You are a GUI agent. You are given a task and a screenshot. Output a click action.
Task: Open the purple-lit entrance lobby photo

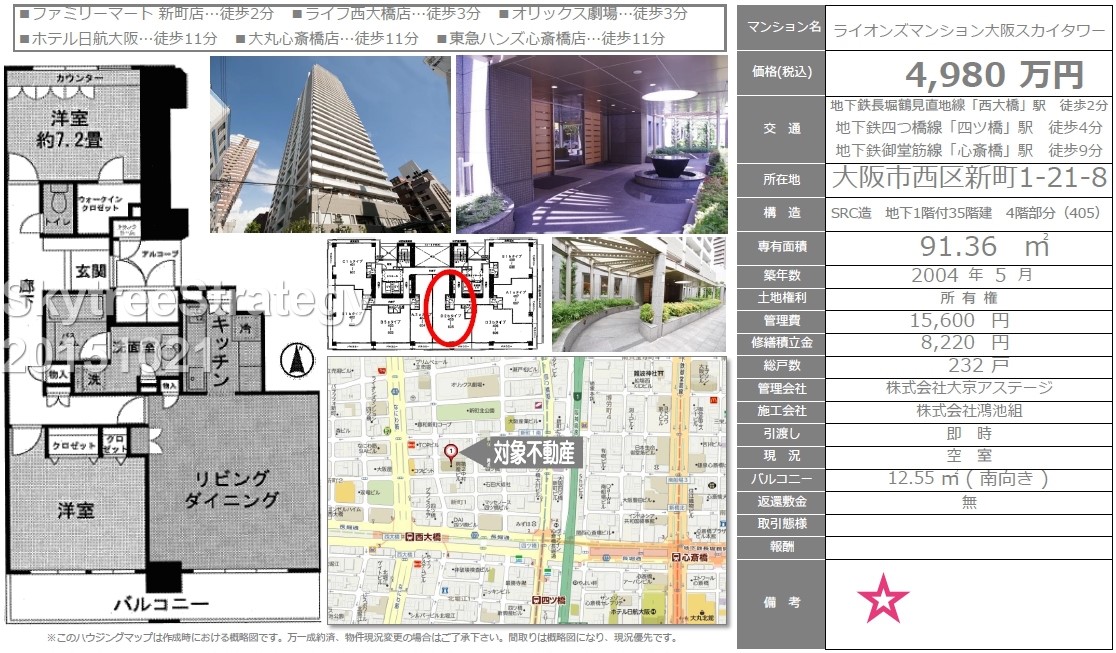click(591, 145)
